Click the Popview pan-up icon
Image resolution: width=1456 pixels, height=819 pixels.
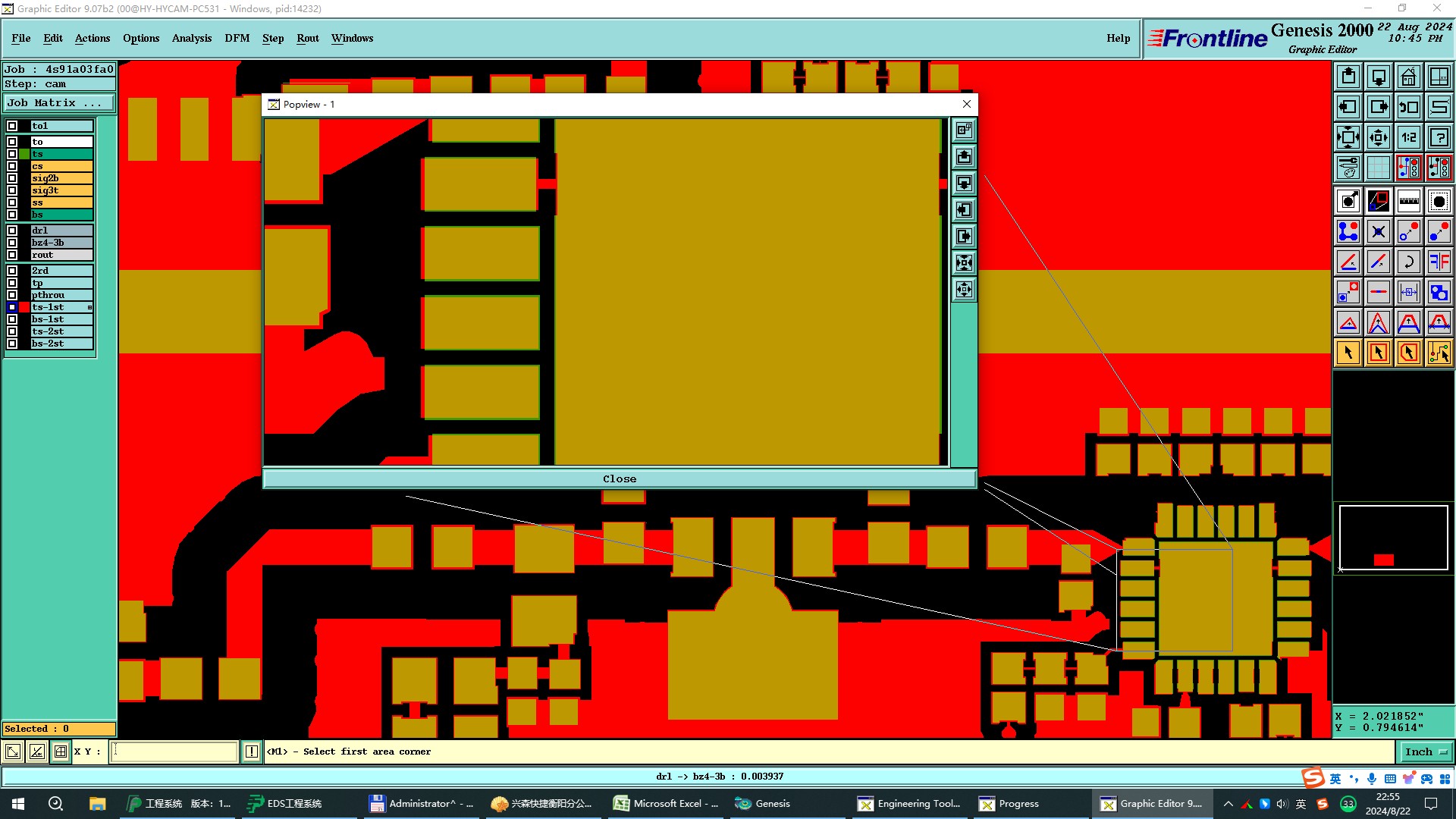click(x=964, y=157)
